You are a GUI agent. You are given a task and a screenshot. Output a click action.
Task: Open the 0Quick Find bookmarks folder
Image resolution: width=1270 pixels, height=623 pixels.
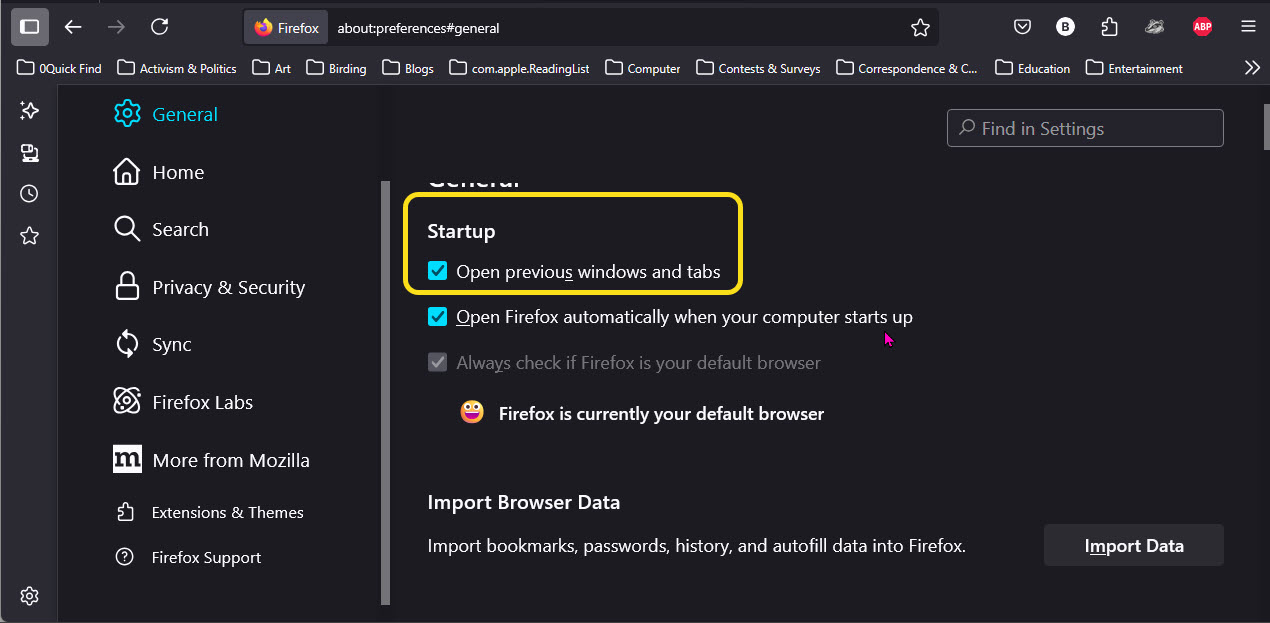click(x=60, y=68)
